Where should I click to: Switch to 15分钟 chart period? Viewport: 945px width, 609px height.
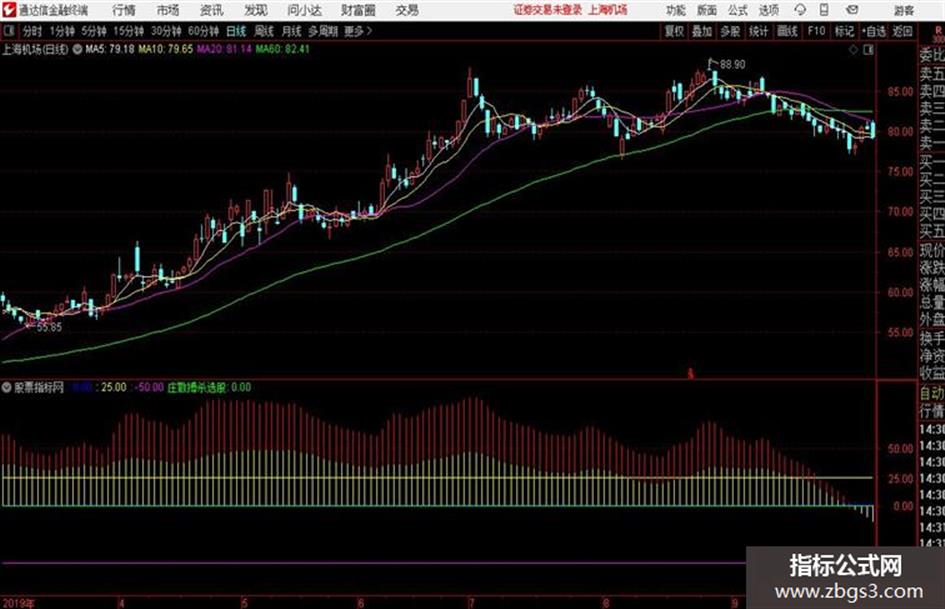click(129, 31)
